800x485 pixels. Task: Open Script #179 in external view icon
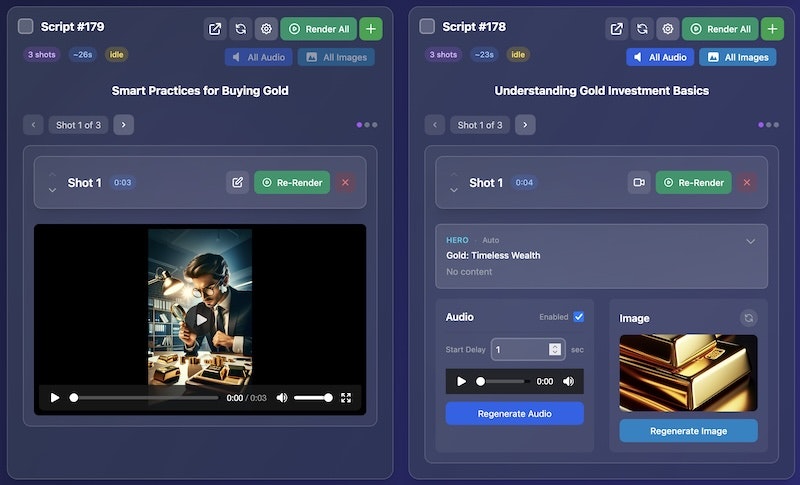(x=215, y=29)
